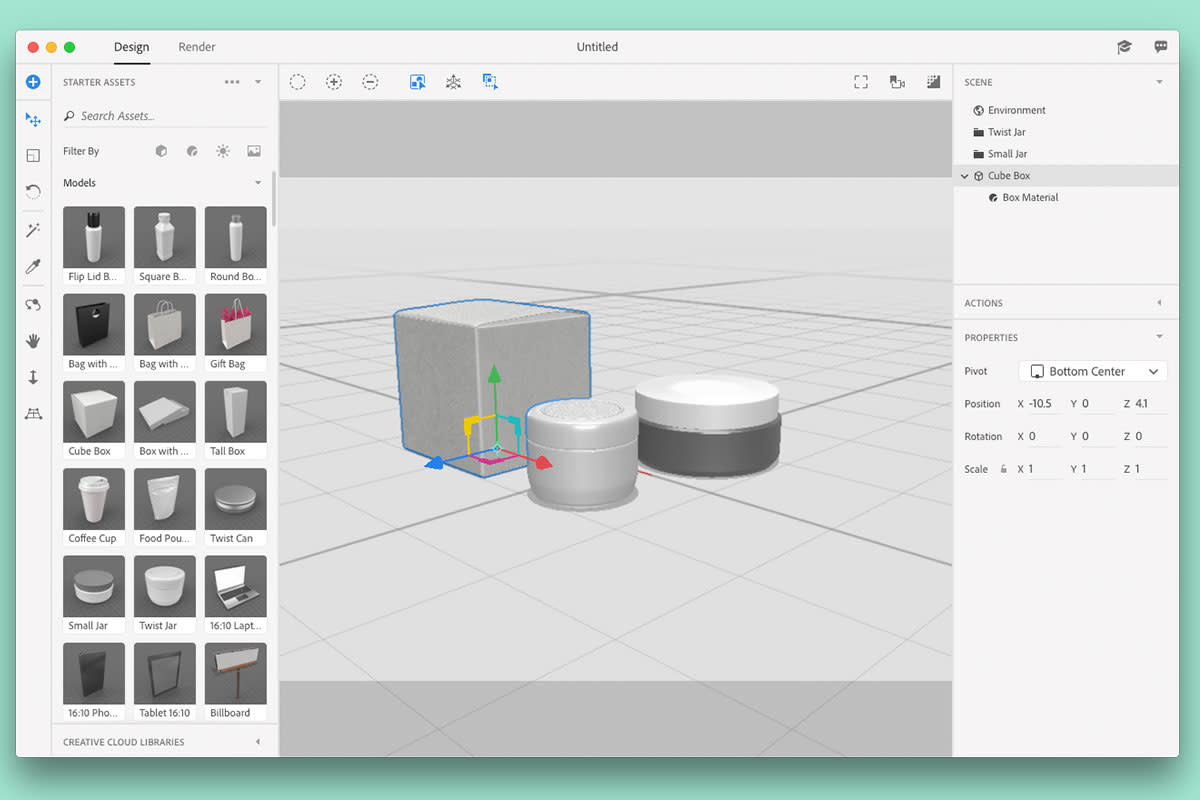Screen dimensions: 1200x800
Task: Filter assets by materials sphere icon
Action: 192,151
